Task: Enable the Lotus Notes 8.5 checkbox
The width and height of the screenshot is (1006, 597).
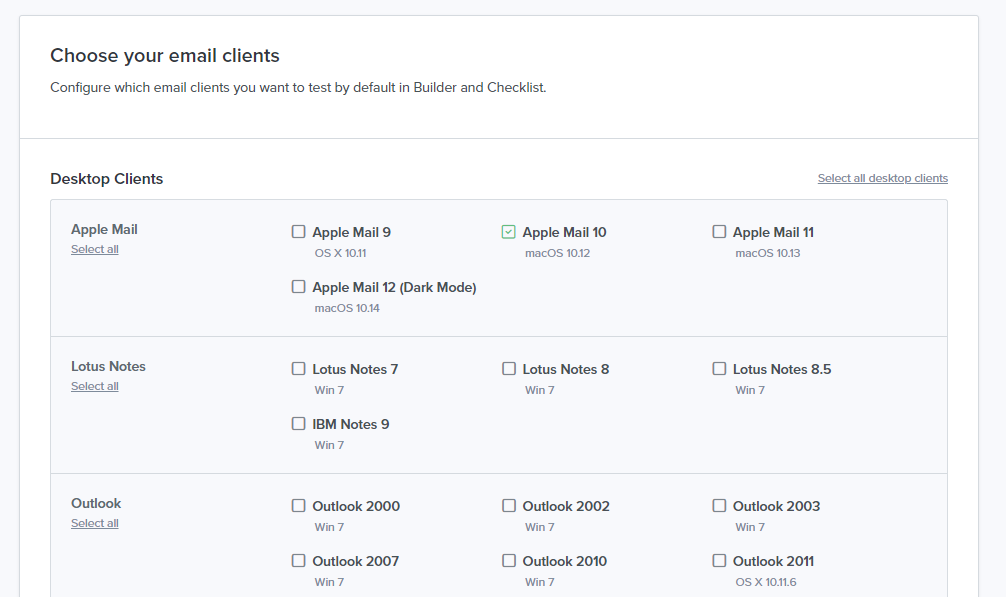Action: (719, 369)
